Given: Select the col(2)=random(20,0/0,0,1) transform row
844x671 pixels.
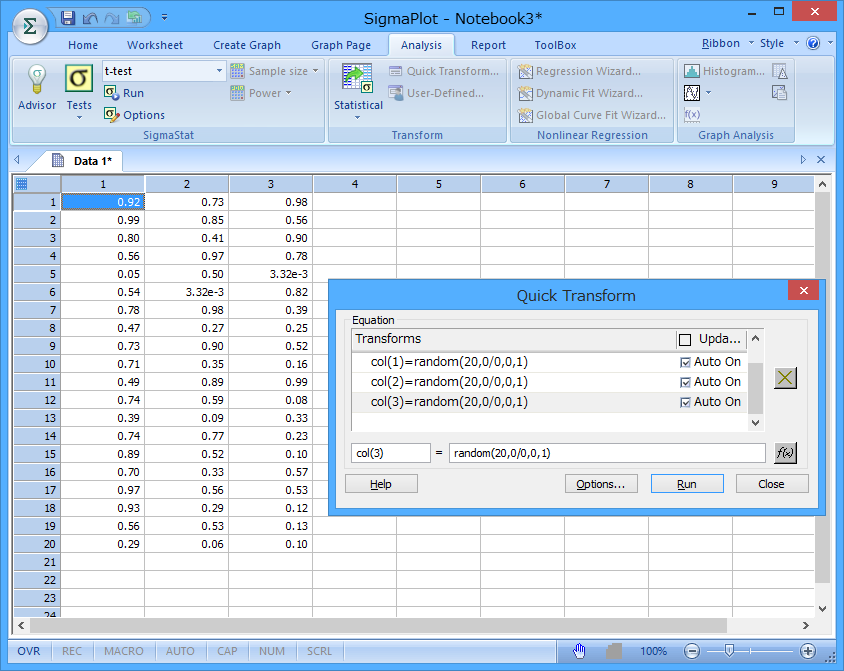Looking at the screenshot, I should click(549, 382).
